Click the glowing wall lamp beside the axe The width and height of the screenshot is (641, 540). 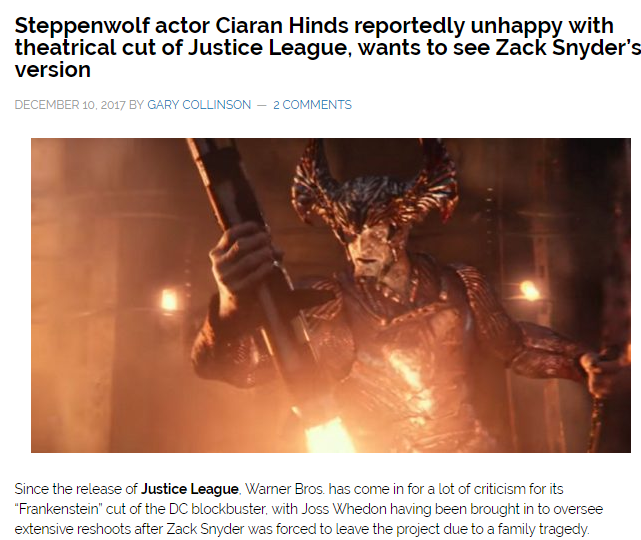point(169,300)
